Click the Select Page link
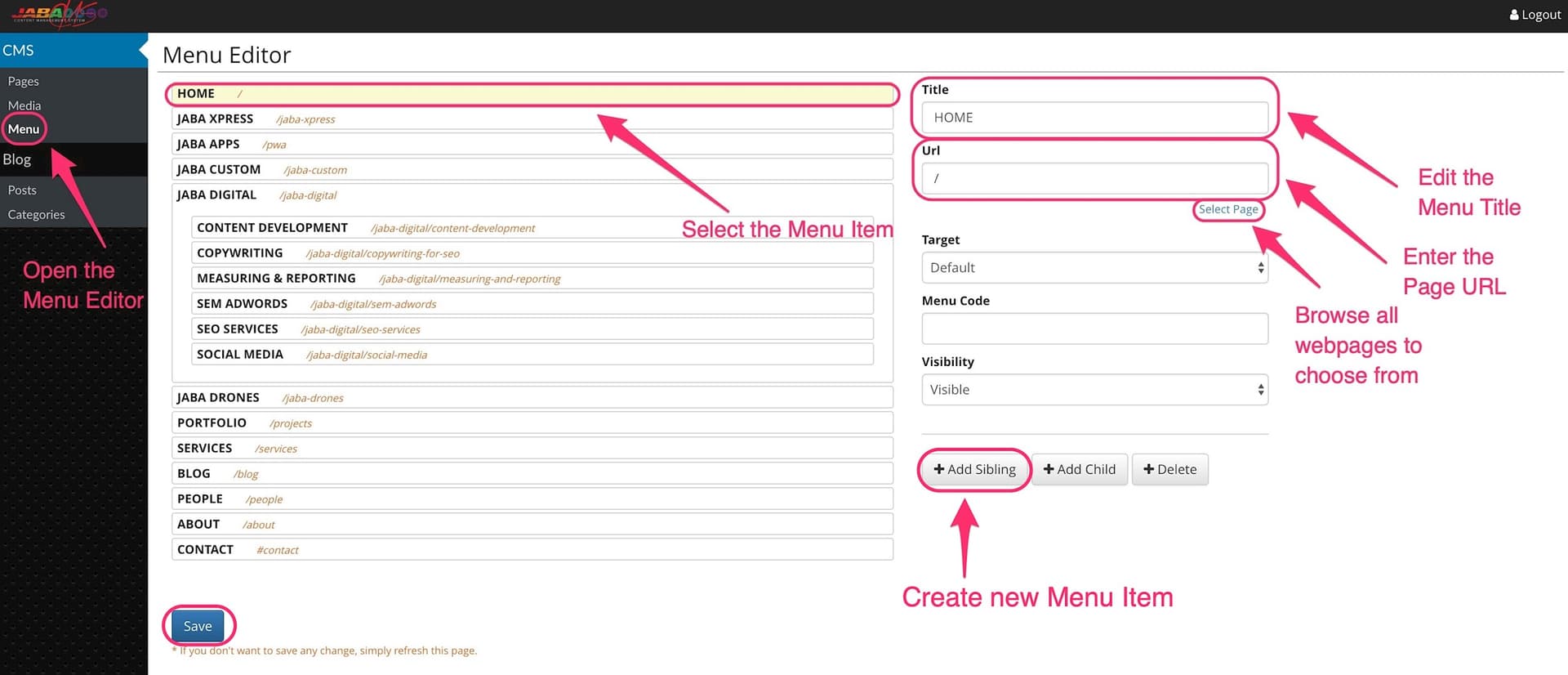This screenshot has width=1568, height=675. click(1228, 209)
